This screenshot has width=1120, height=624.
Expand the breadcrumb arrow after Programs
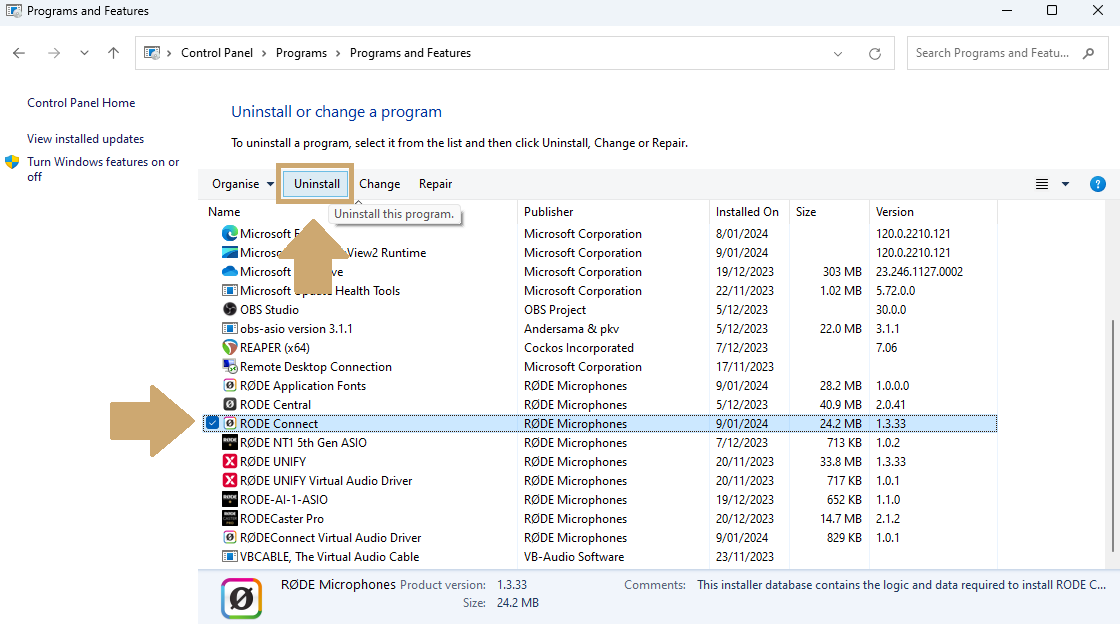tap(339, 53)
